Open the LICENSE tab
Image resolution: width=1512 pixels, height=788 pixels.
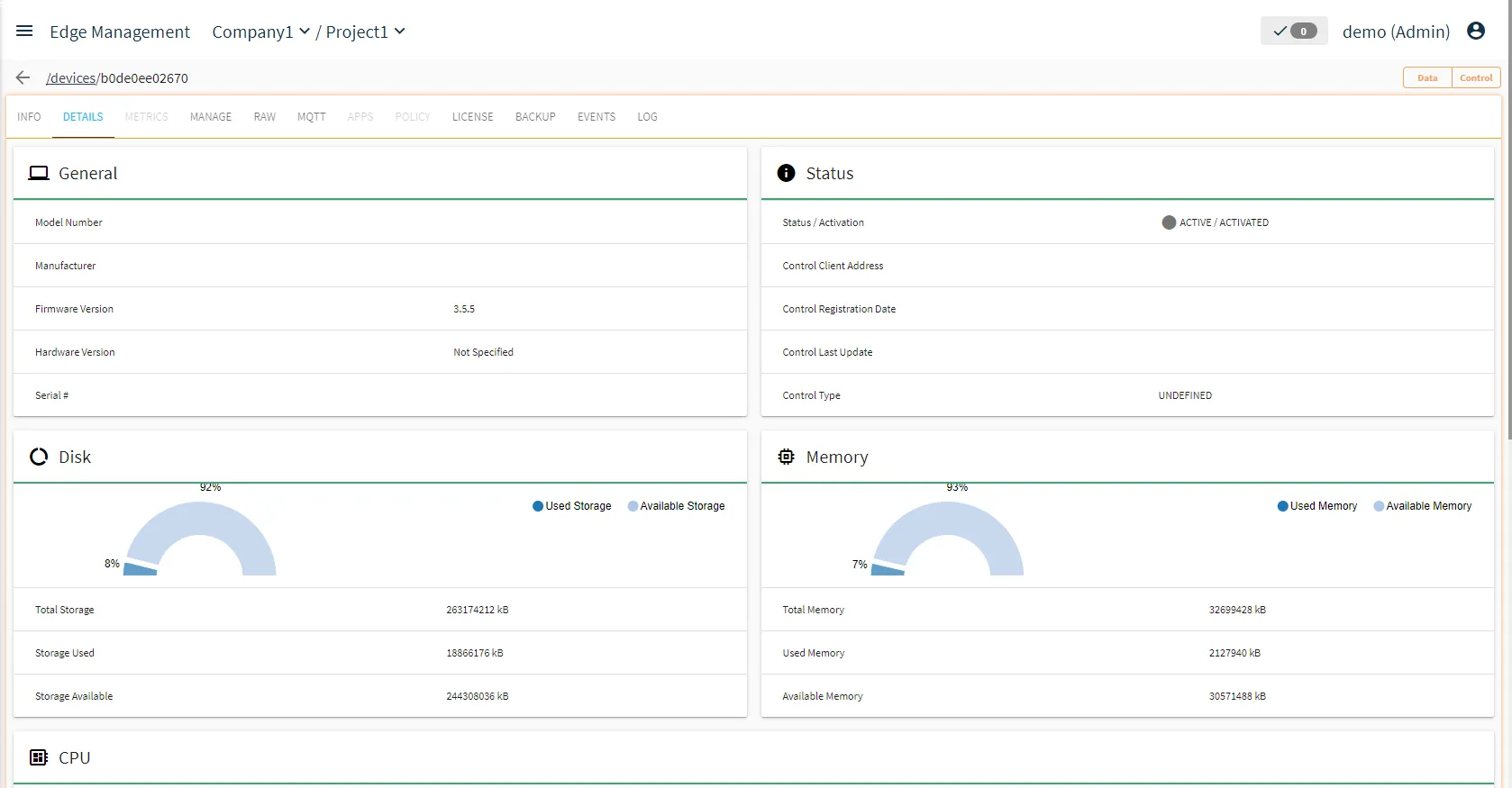(x=473, y=117)
